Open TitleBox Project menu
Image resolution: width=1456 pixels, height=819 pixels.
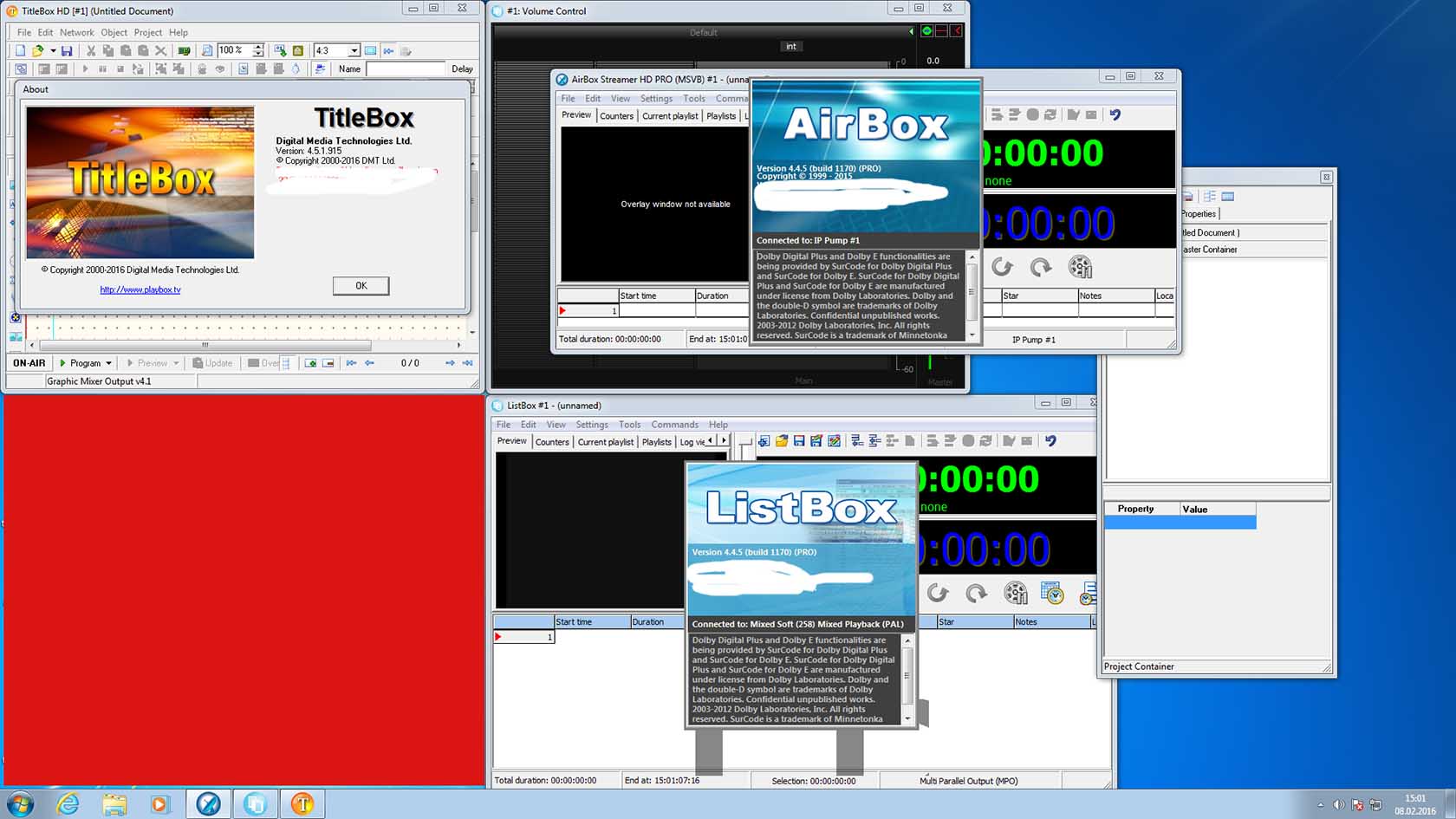point(148,32)
